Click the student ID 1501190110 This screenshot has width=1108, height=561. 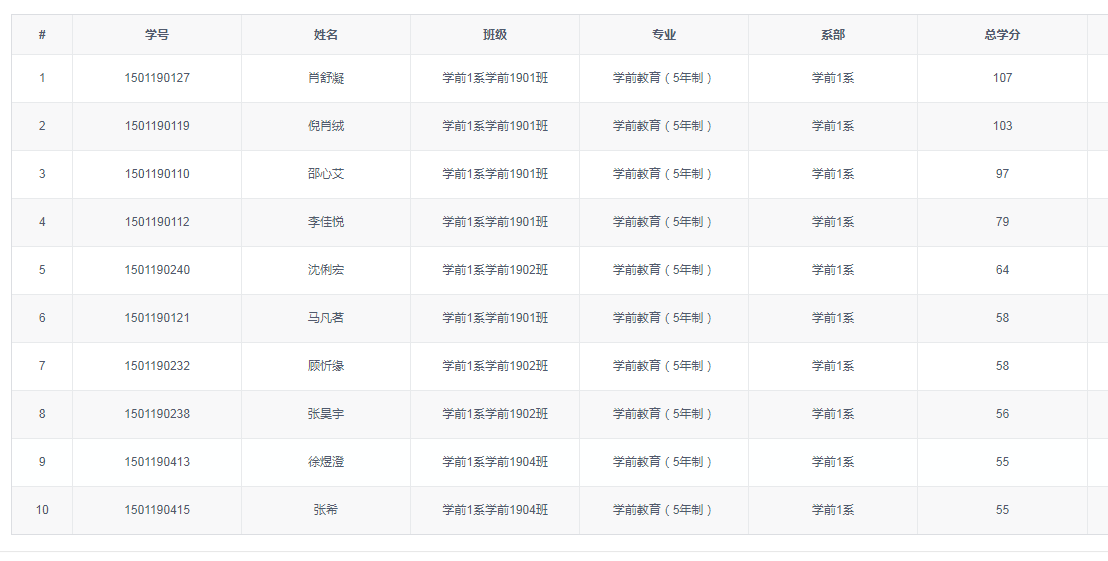[157, 174]
